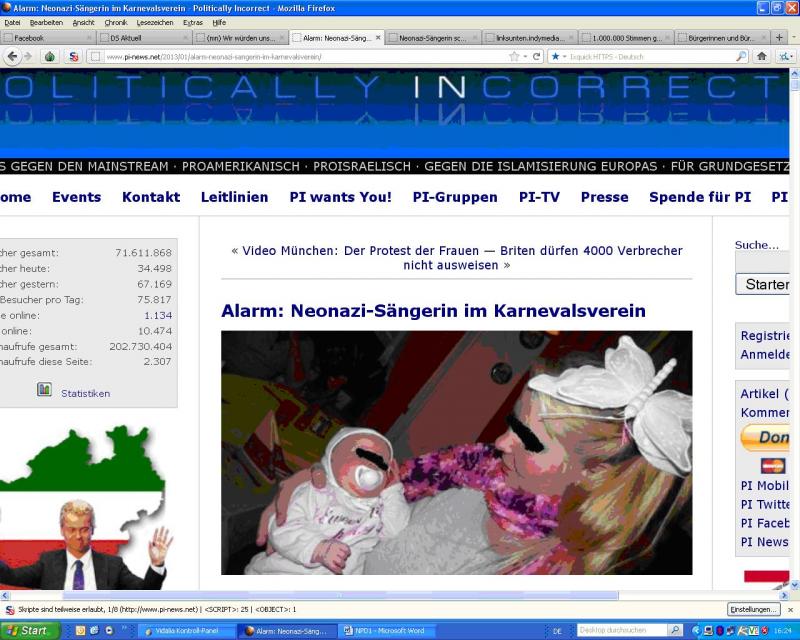Click the horizontal scrollbar at page bottom
Viewport: 800px width, 640px height.
click(x=400, y=595)
